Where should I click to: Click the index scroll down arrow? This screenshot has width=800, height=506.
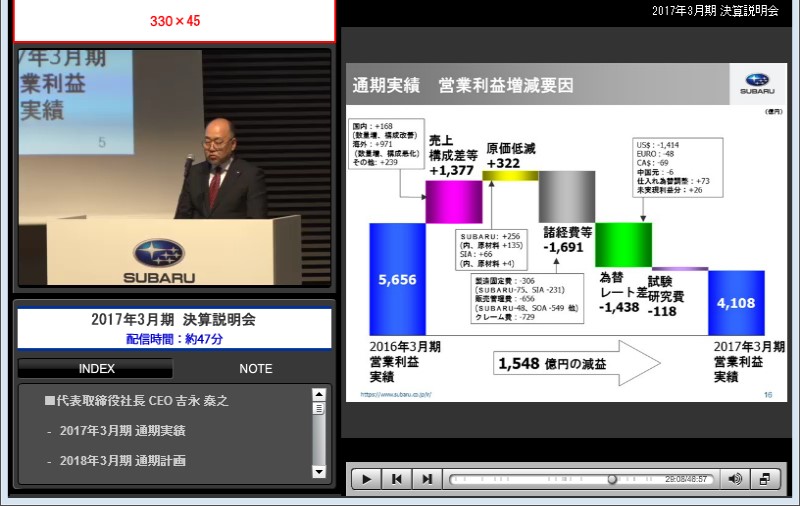[319, 472]
